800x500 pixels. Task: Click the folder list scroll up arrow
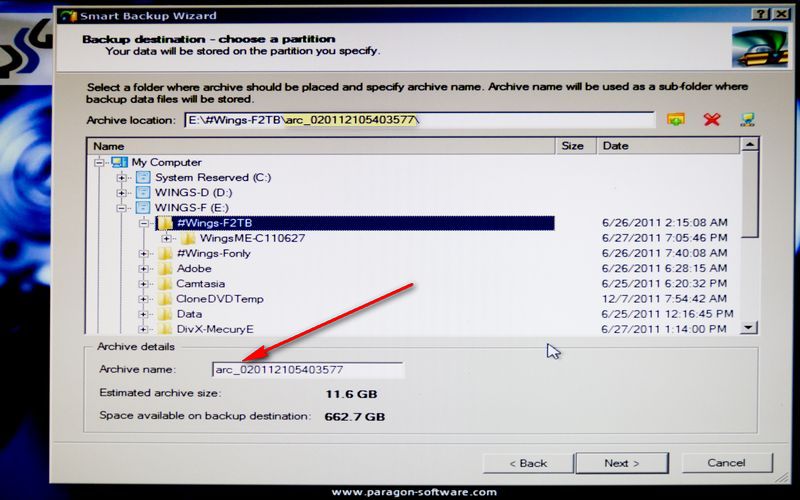coord(749,145)
